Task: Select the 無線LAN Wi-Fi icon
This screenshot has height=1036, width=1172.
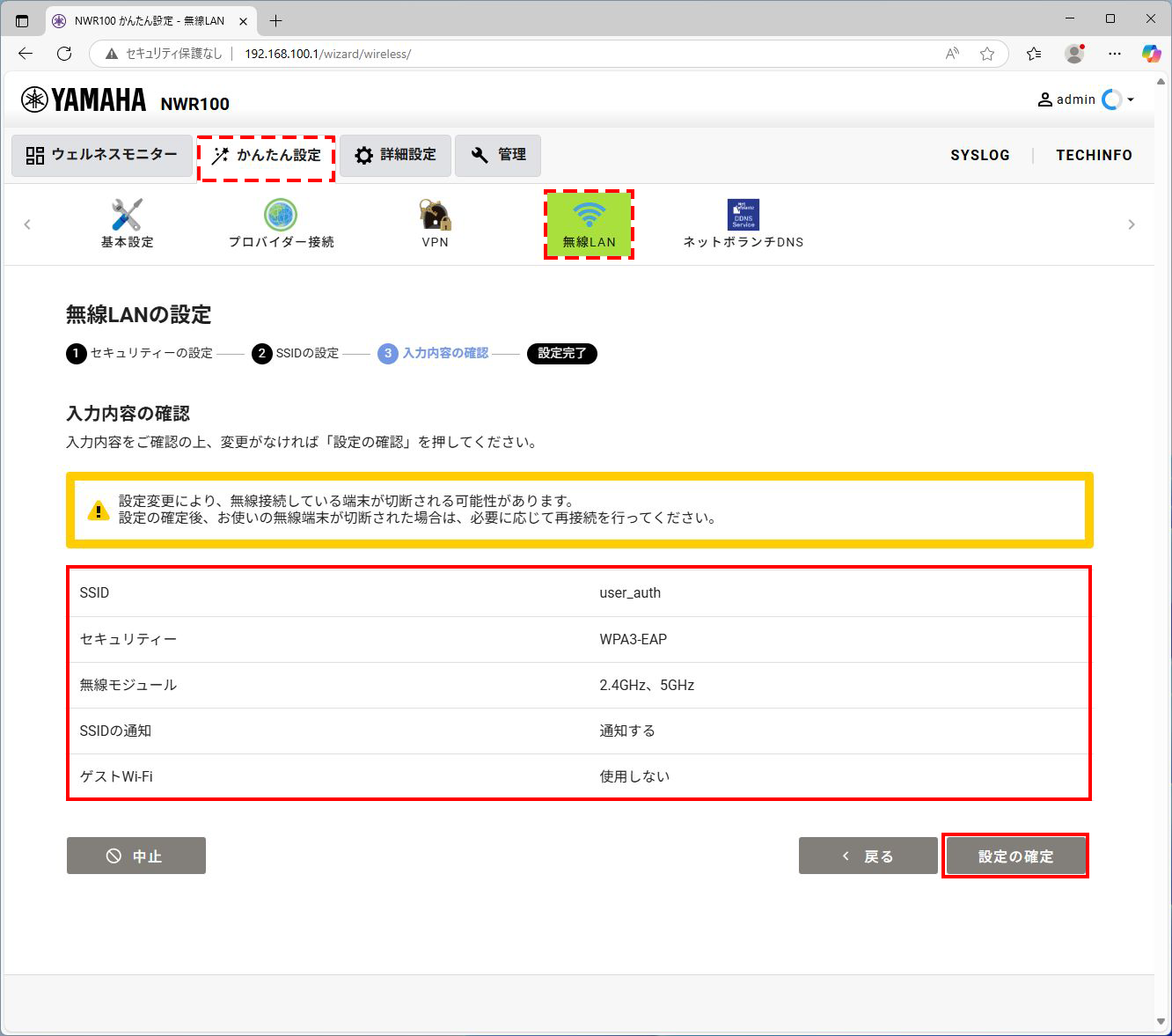Action: pos(589,215)
